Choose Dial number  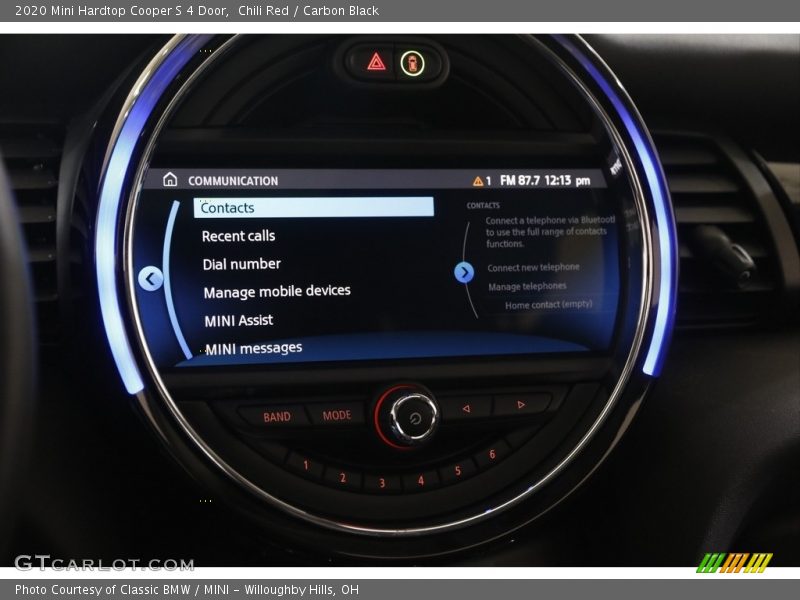tap(241, 264)
